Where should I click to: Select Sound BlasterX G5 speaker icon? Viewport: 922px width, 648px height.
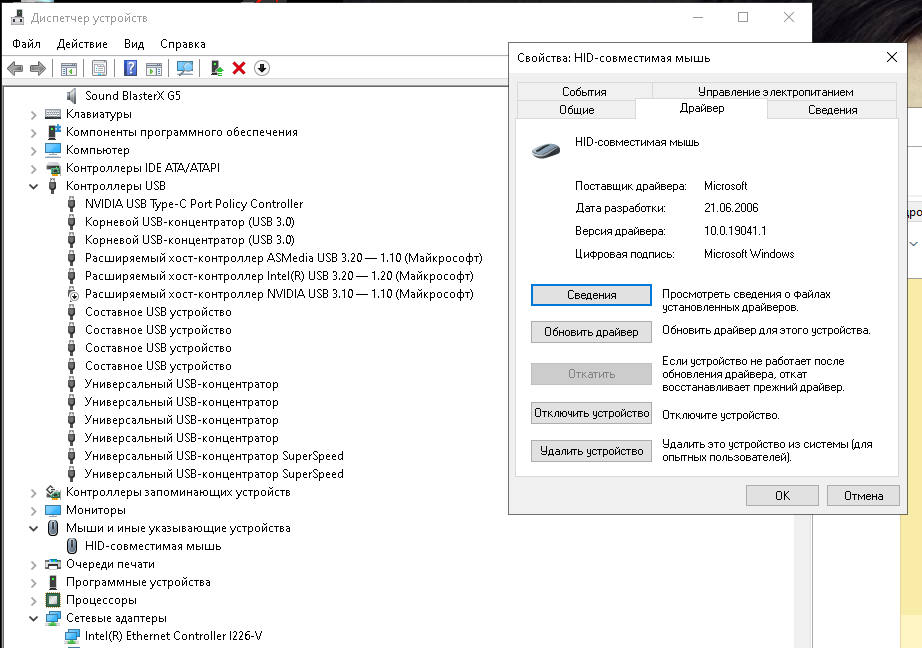71,96
